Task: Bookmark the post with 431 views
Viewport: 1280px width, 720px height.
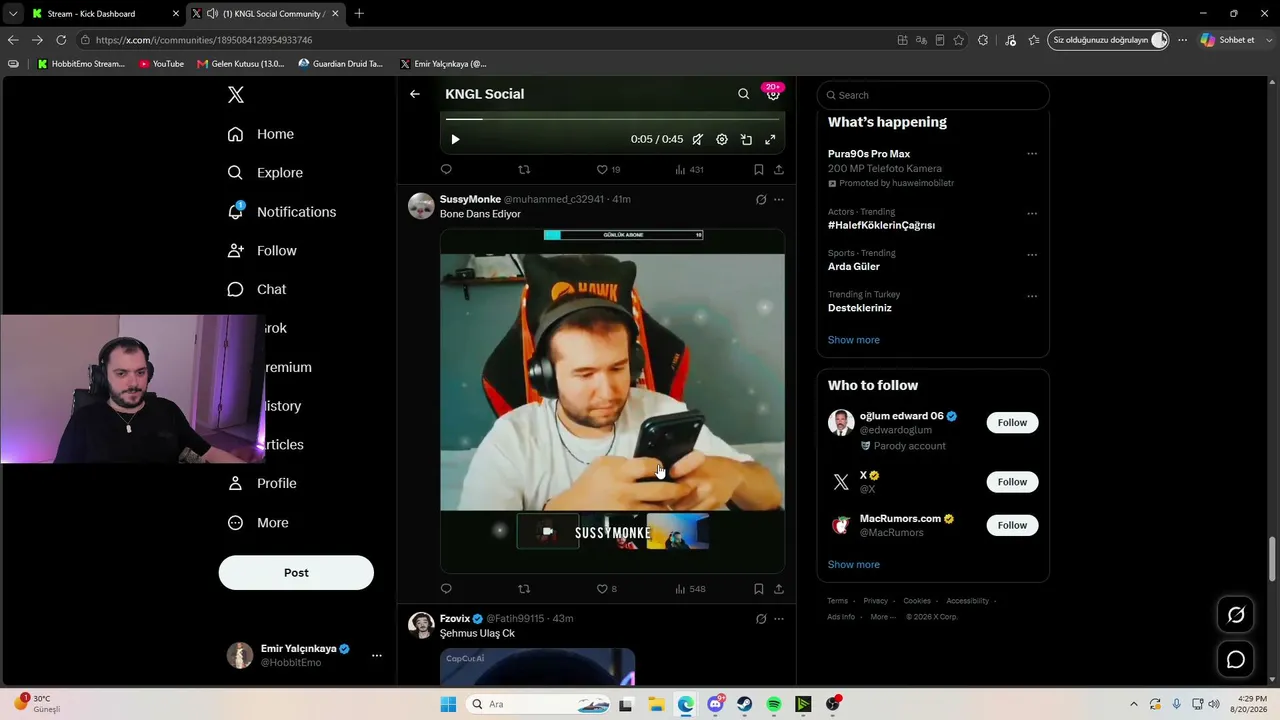Action: [x=759, y=170]
